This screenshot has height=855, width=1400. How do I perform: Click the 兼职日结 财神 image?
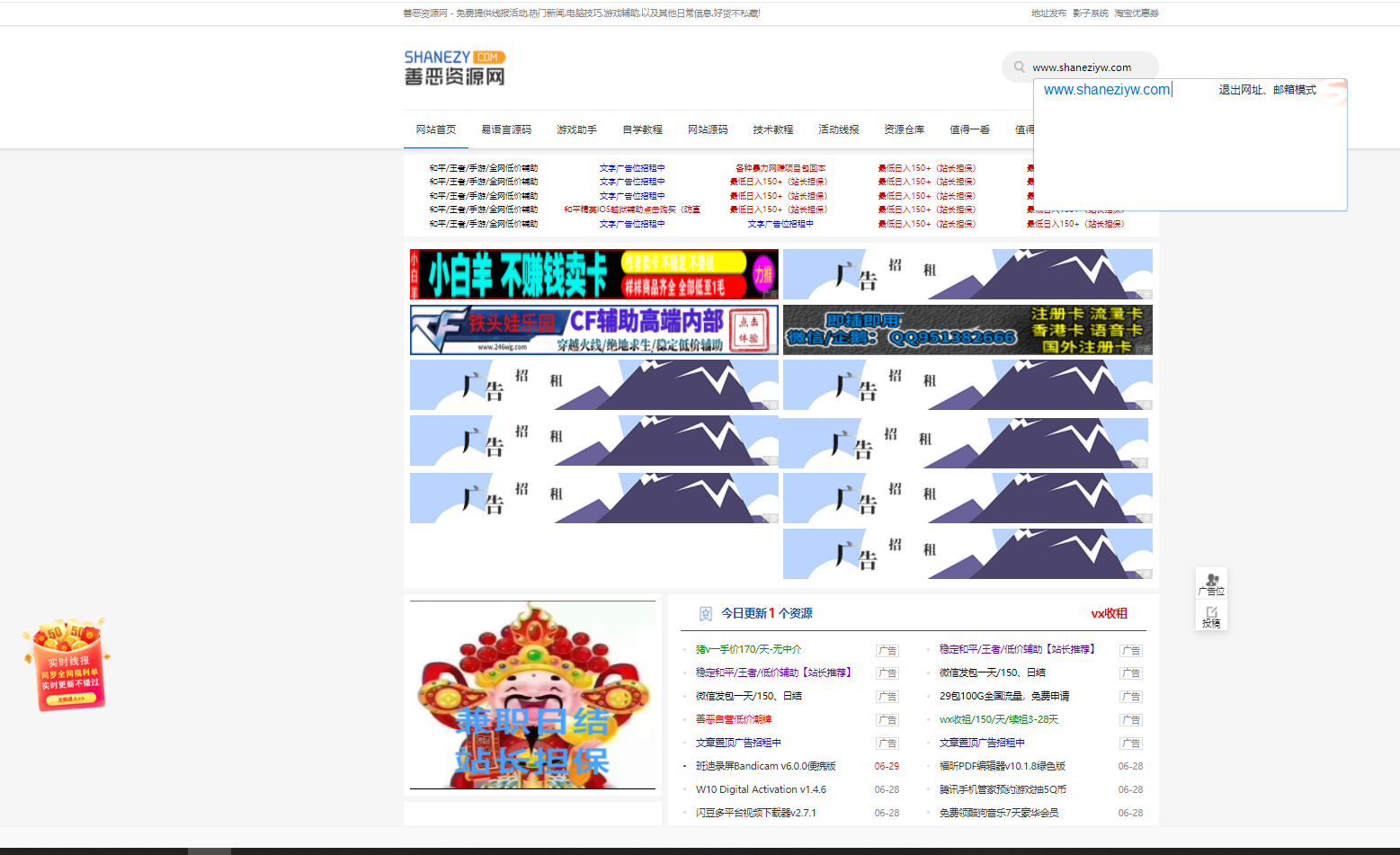(x=532, y=695)
